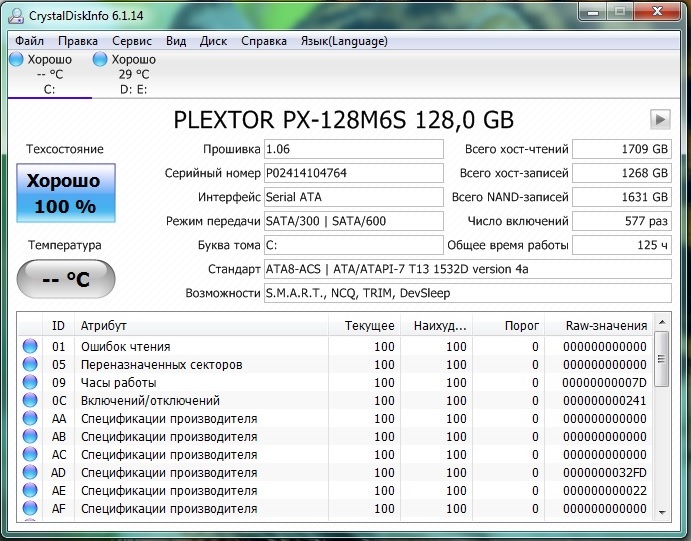This screenshot has height=541, width=691.
Task: Open the Вид menu
Action: tap(176, 41)
